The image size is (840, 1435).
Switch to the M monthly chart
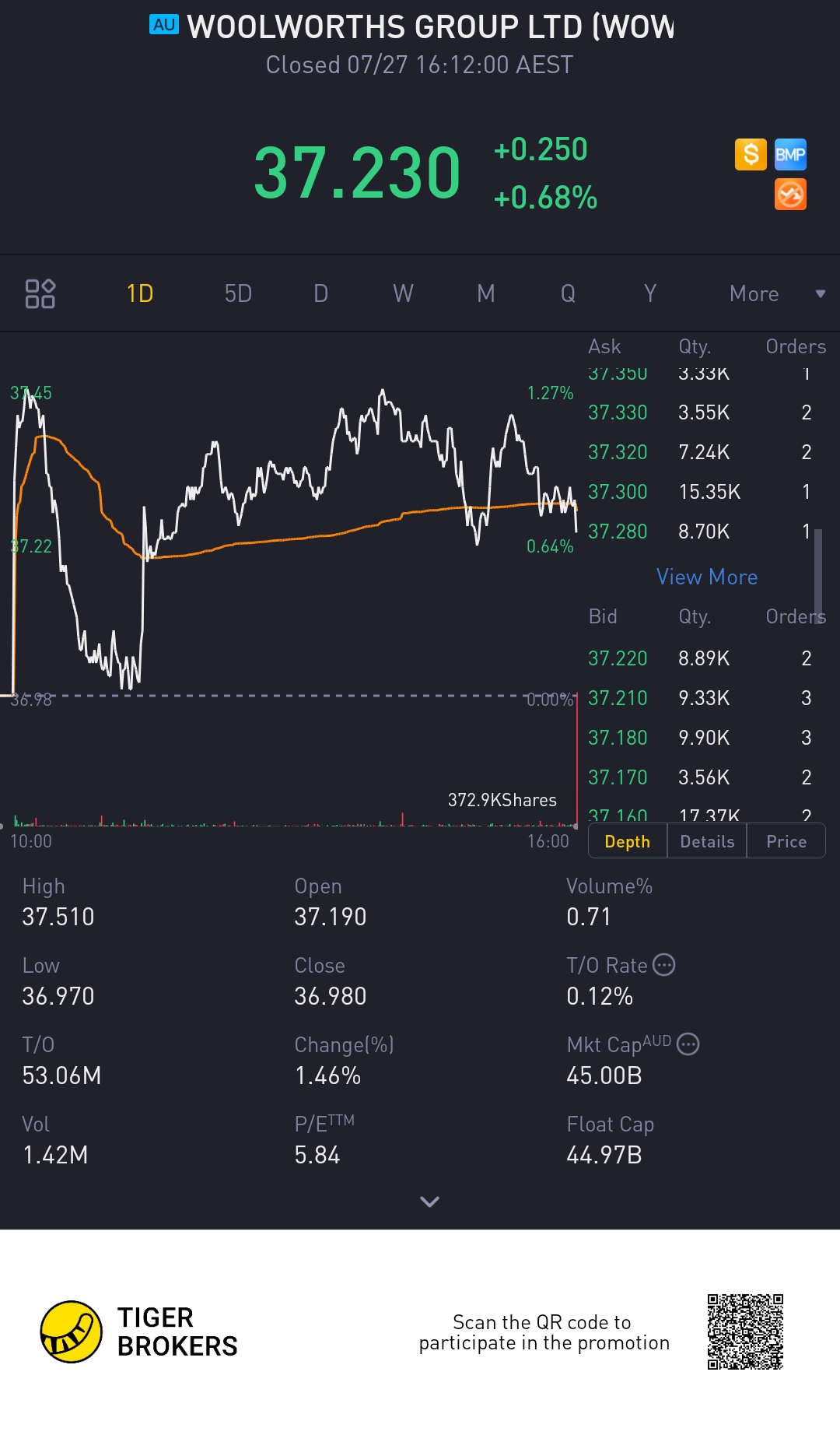[x=485, y=293]
